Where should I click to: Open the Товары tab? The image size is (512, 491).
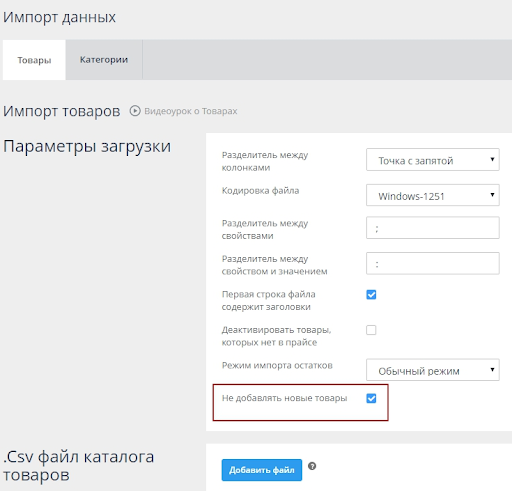click(34, 60)
